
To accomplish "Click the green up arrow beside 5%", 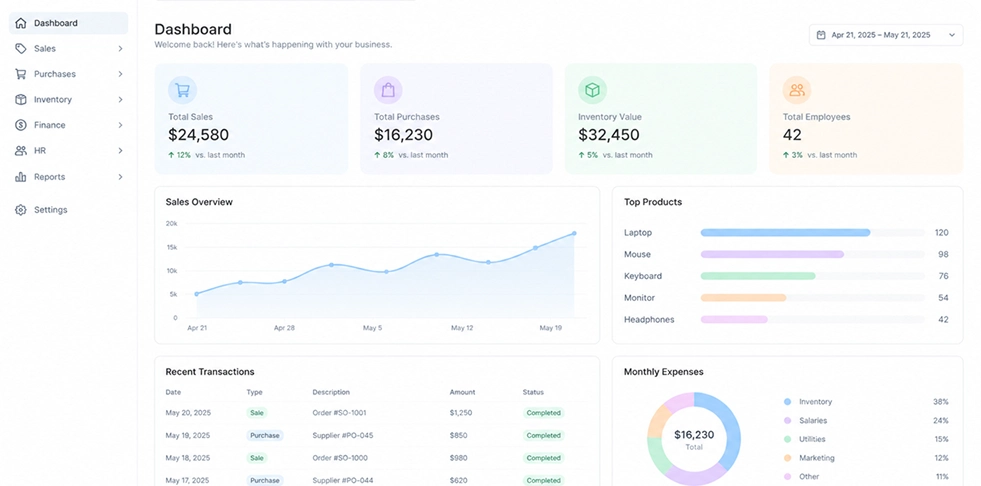I will pos(581,155).
